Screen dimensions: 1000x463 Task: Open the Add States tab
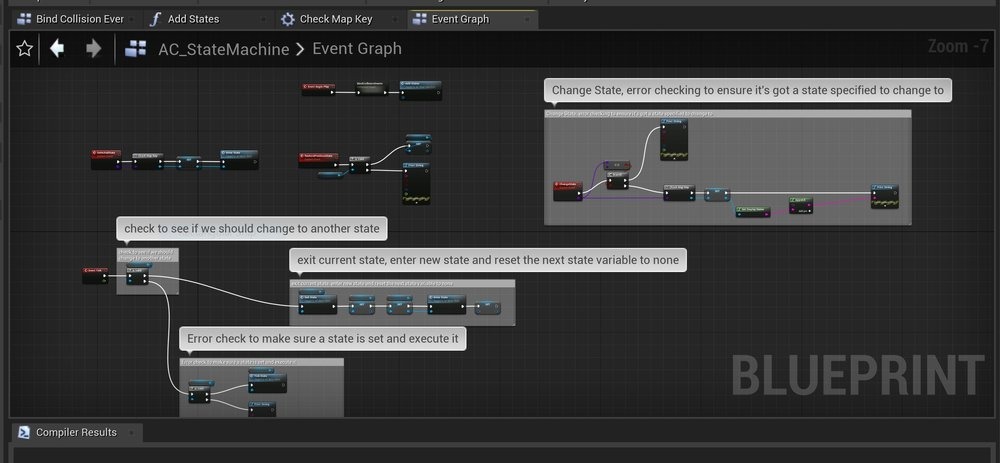pyautogui.click(x=194, y=19)
